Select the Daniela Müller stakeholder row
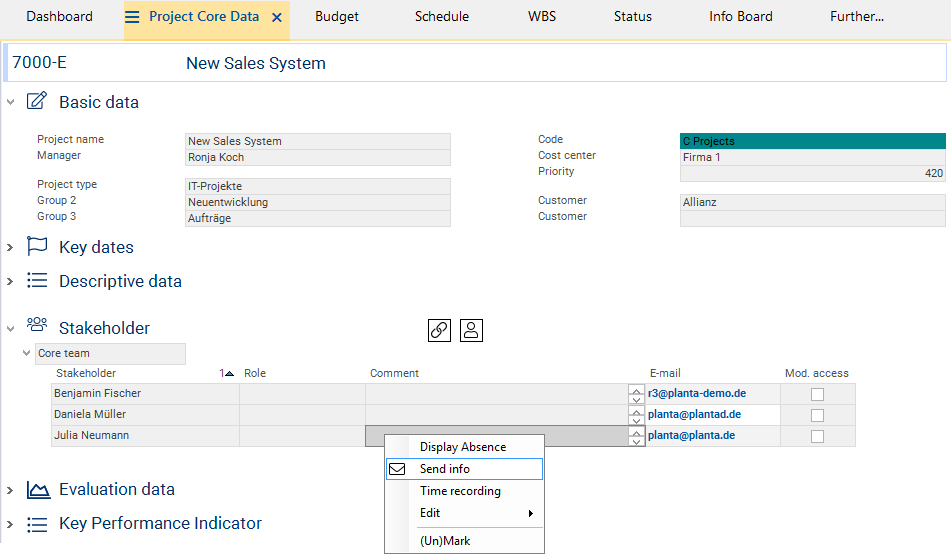 coord(145,415)
